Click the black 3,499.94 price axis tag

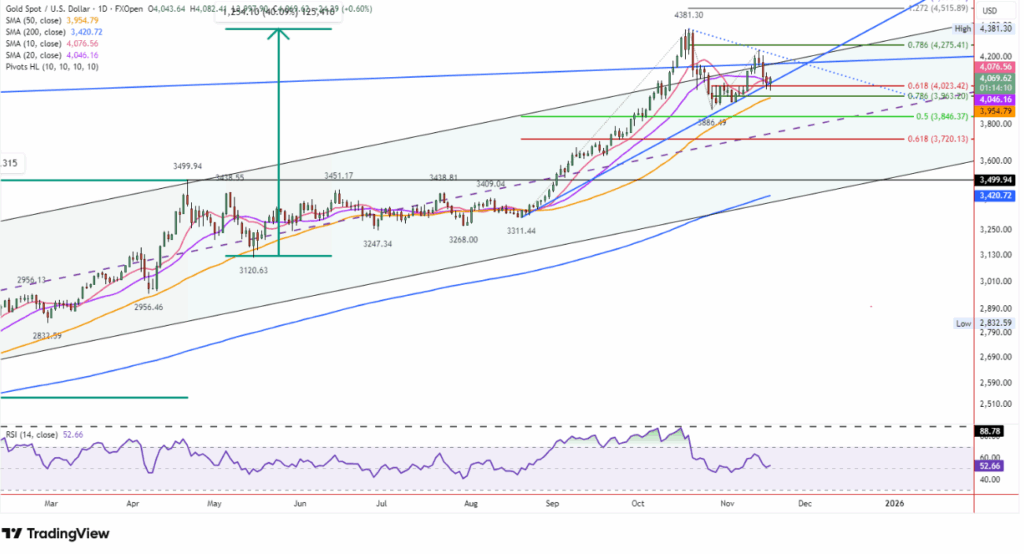(x=997, y=181)
